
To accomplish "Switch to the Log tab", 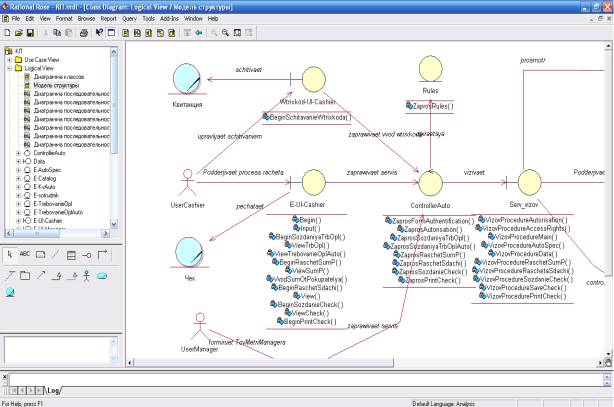I will tap(52, 390).
